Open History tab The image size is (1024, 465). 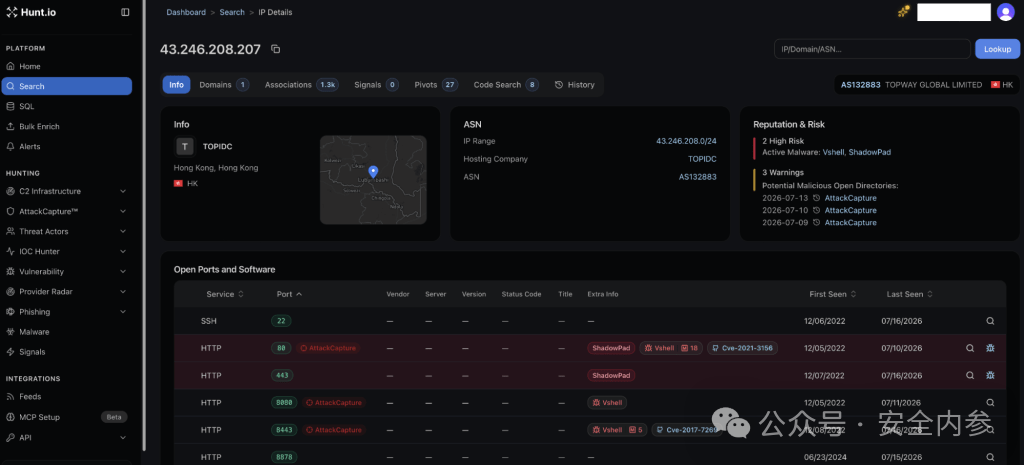coord(575,85)
